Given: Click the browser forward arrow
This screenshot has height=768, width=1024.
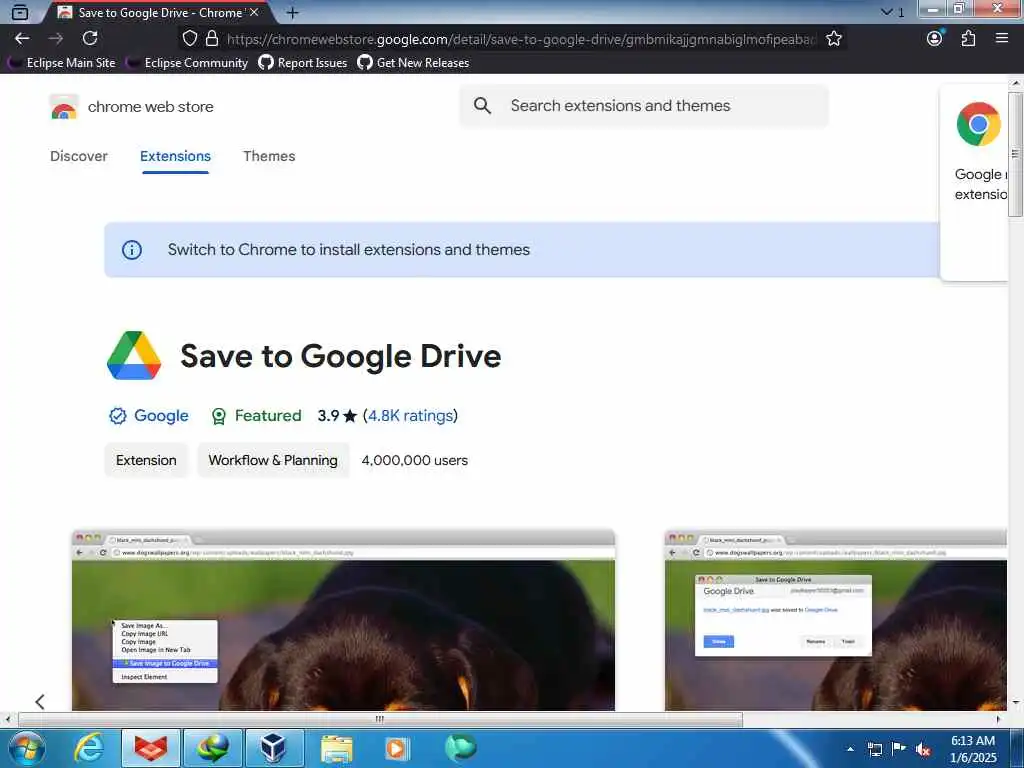Looking at the screenshot, I should [56, 39].
